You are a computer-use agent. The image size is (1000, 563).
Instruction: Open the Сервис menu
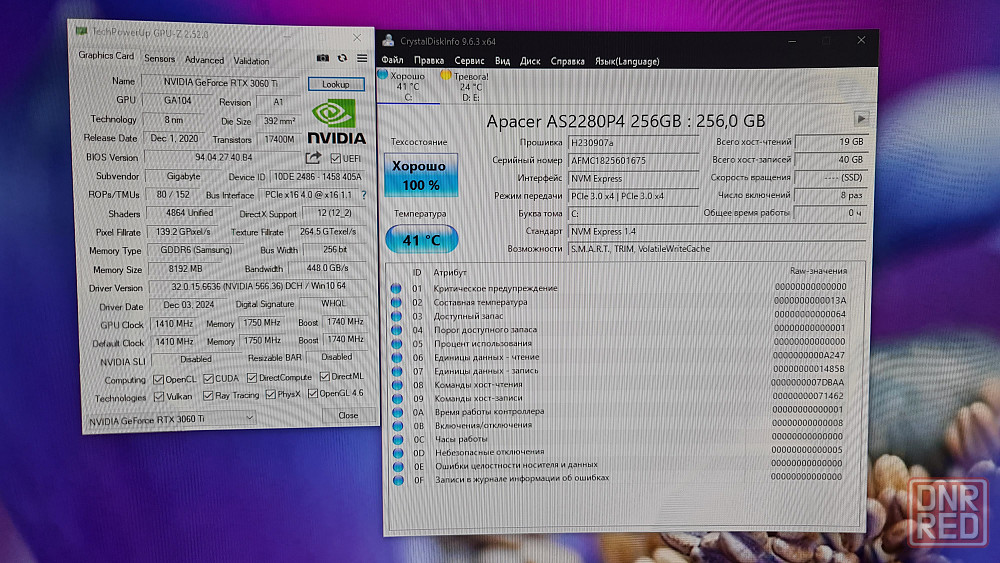pos(469,61)
